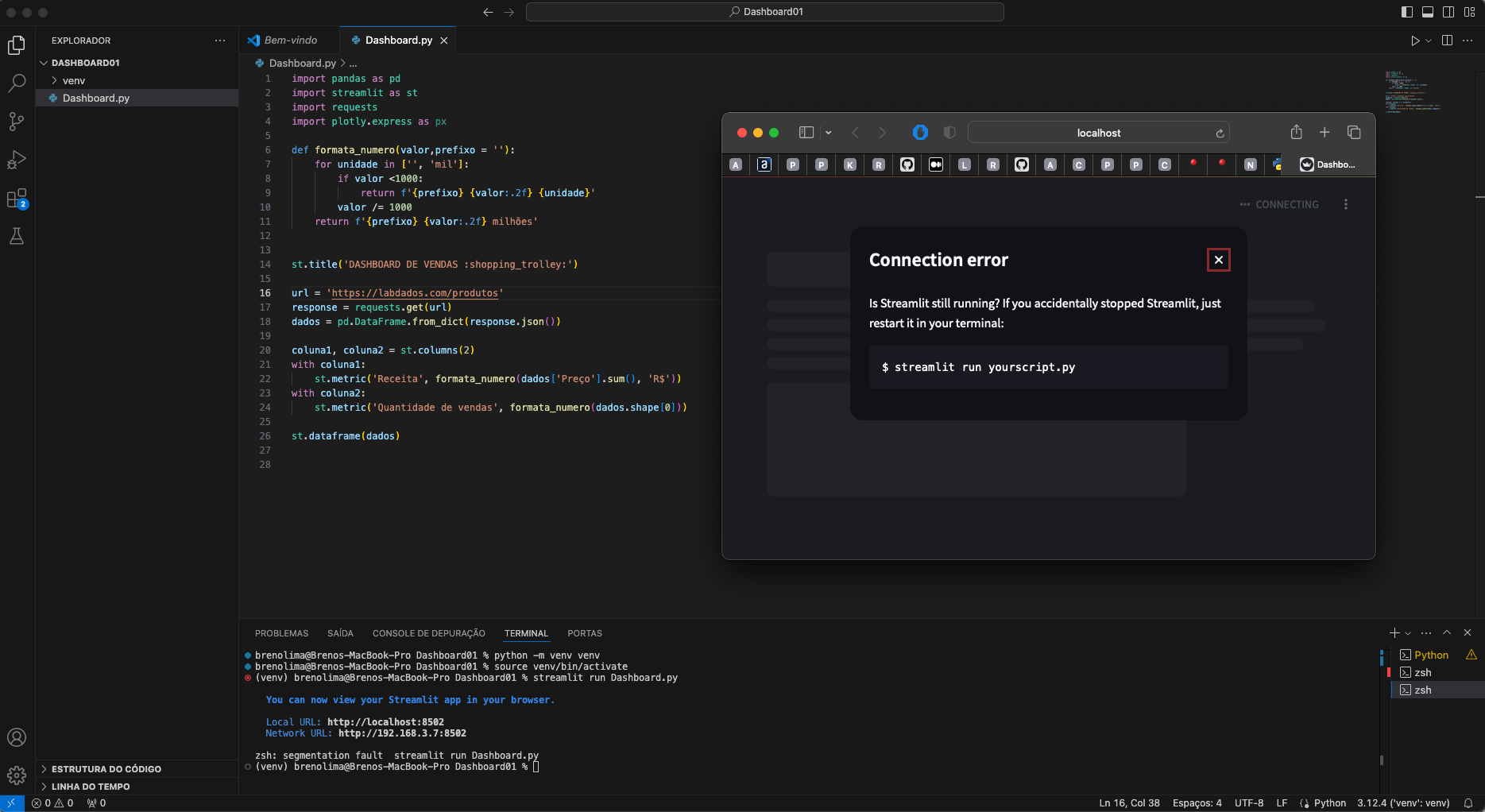The image size is (1485, 812).
Task: Close the terminal panel
Action: pyautogui.click(x=1468, y=633)
